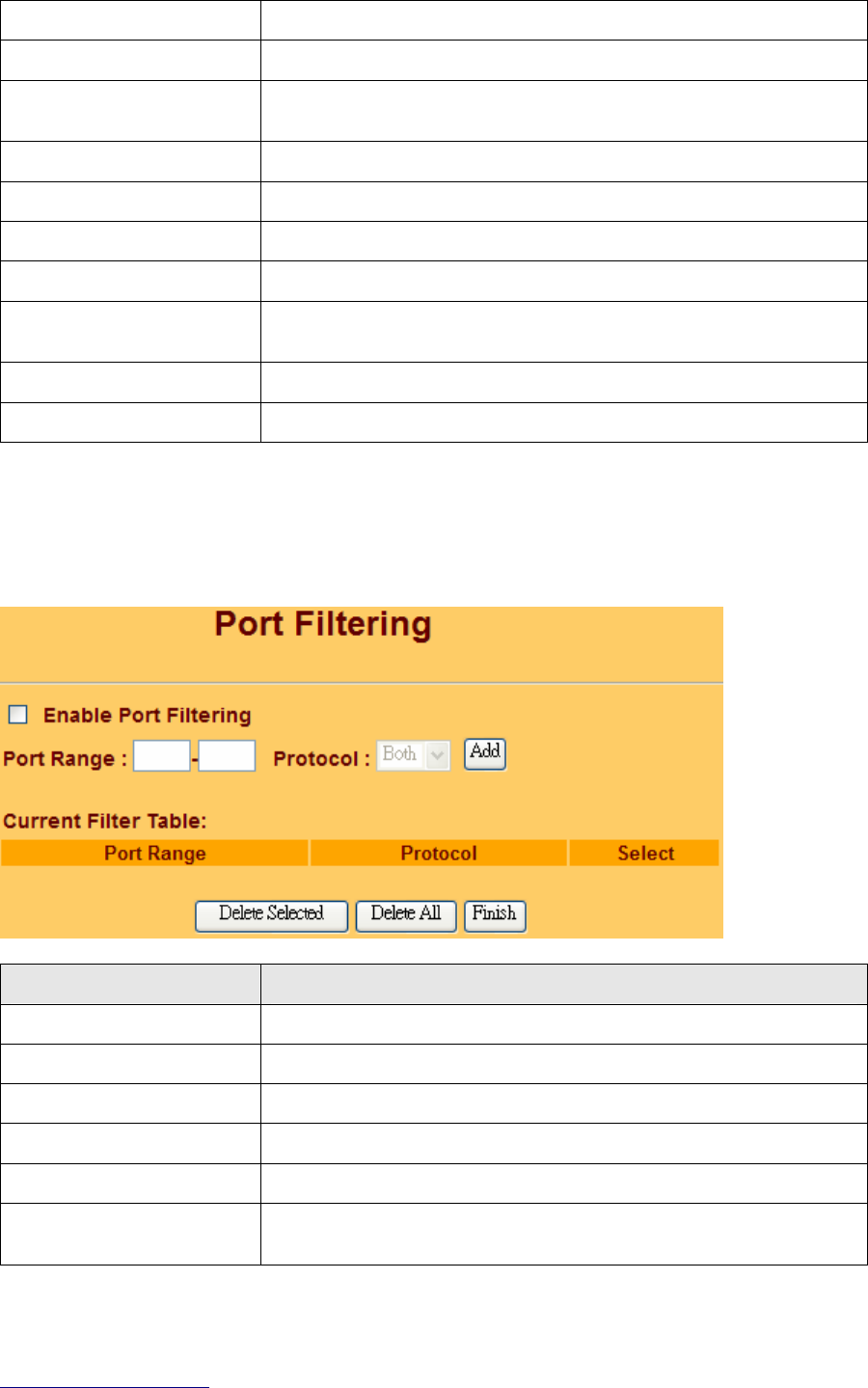The width and height of the screenshot is (868, 1388).
Task: Click the blue underlined link at page bottom
Action: pos(104,1387)
